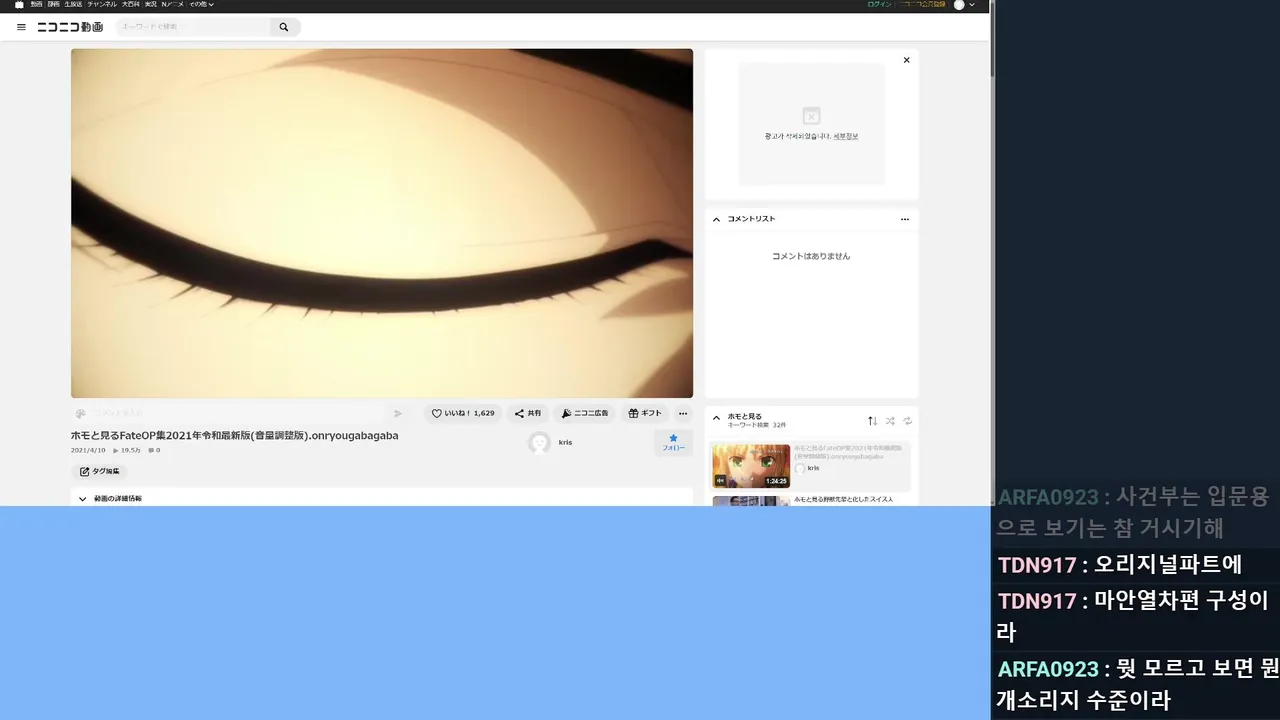Click the removed-ad placeholder icon
Screen dimensions: 1280x720
(812, 116)
